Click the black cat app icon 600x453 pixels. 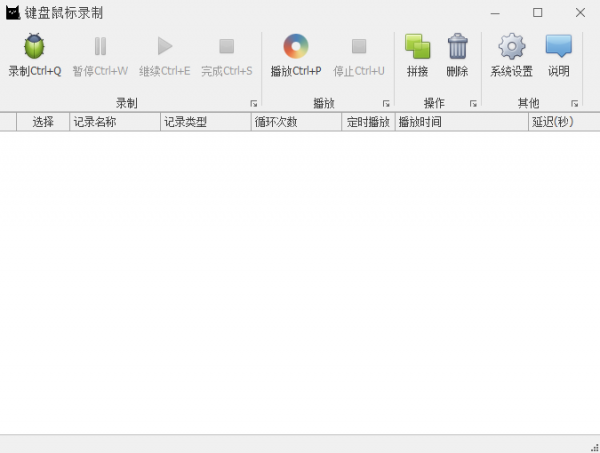13,13
